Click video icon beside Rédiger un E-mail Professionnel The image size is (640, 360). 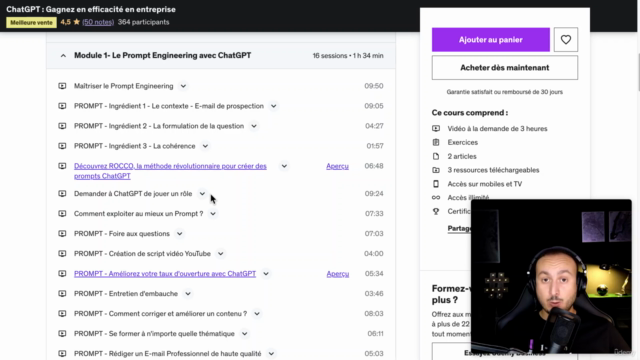coord(62,353)
